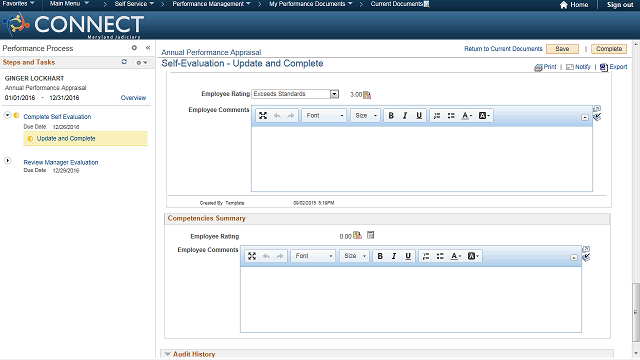640x360 pixels.
Task: Toggle bold in Competencies Summary editor
Action: (x=380, y=256)
